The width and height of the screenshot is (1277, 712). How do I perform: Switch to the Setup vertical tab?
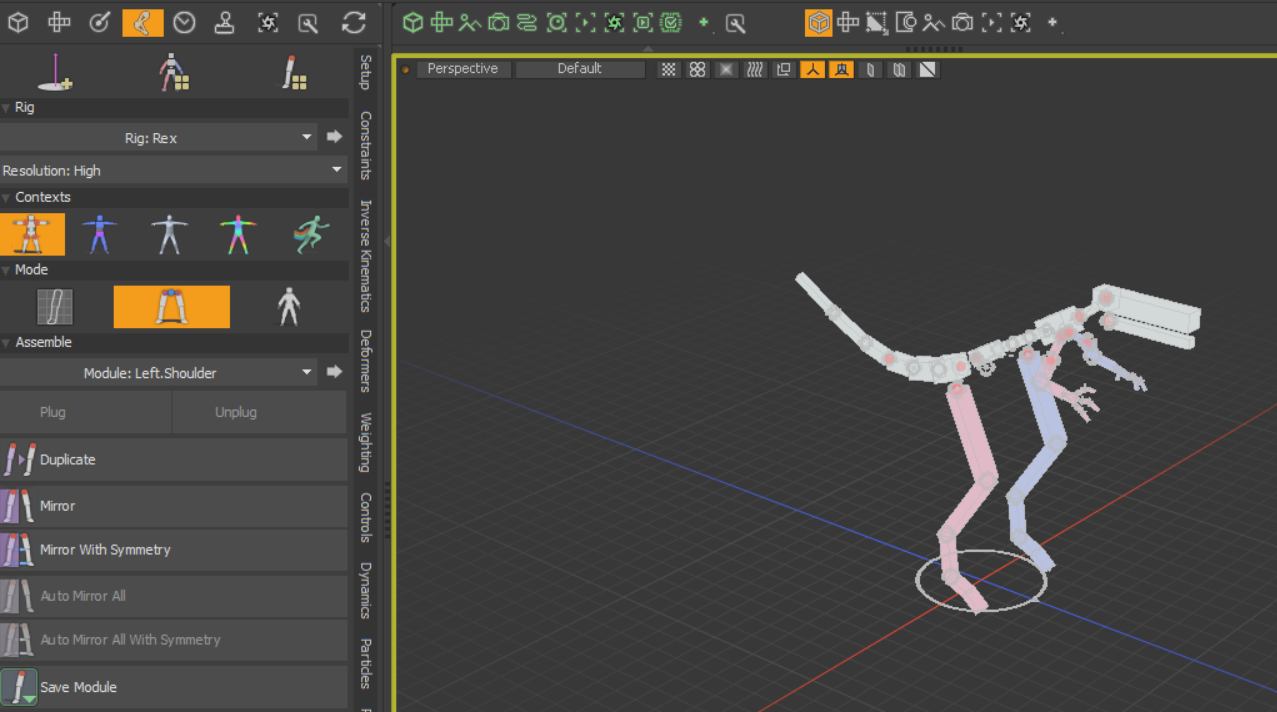coord(365,73)
